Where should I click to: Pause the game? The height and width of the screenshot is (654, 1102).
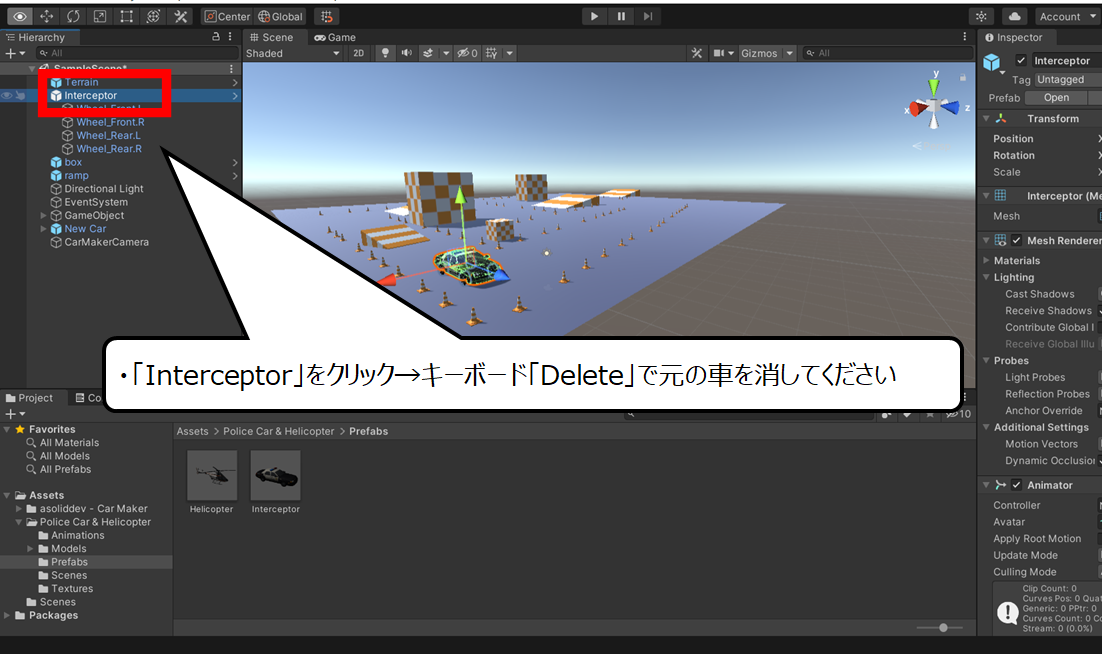pos(621,16)
